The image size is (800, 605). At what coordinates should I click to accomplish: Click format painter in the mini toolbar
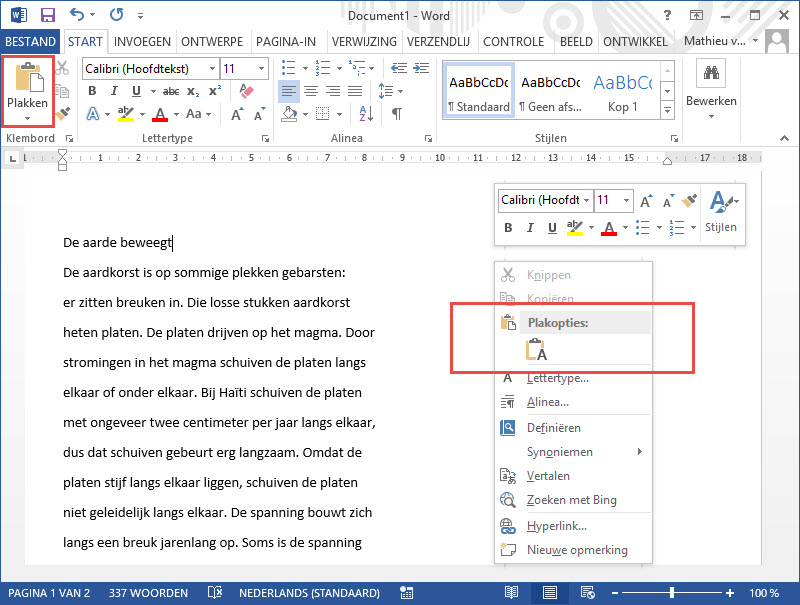(x=689, y=201)
